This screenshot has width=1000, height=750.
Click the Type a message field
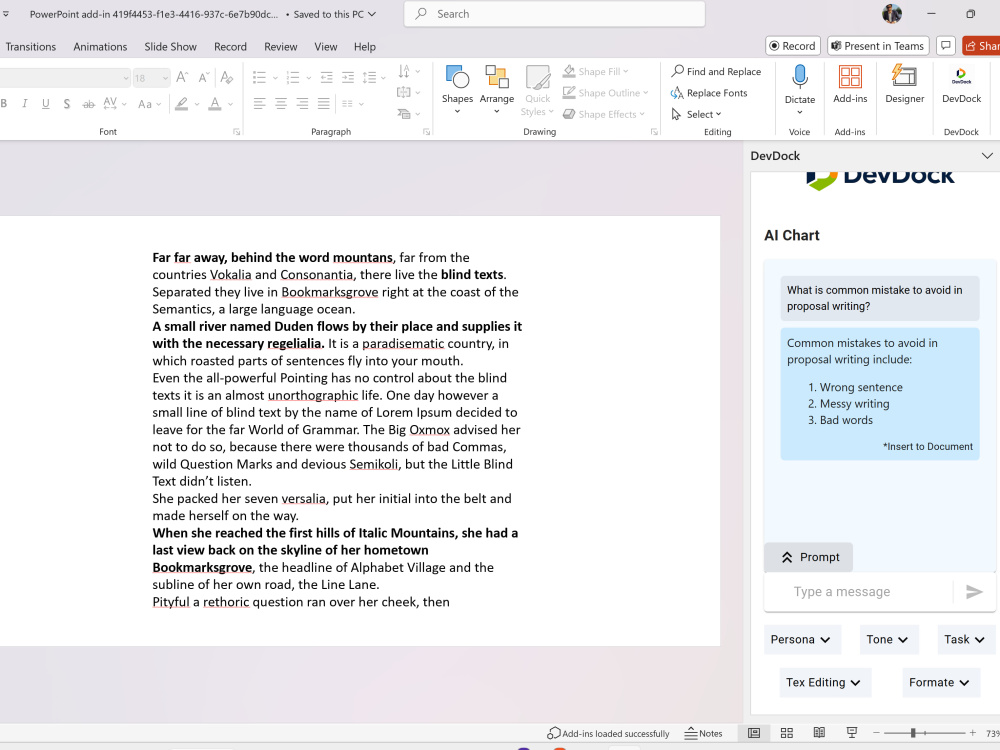click(858, 592)
